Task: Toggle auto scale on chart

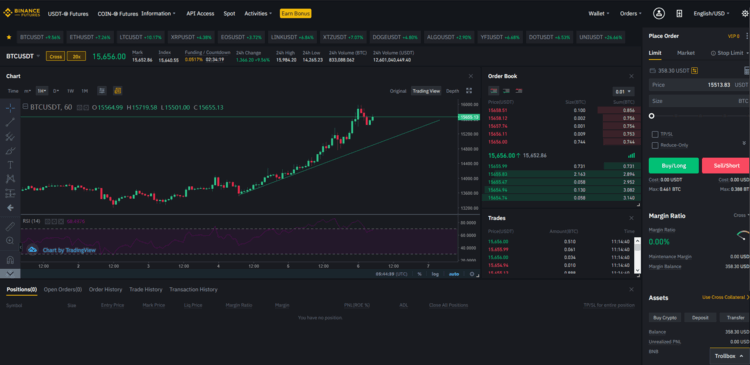Action: 453,274
